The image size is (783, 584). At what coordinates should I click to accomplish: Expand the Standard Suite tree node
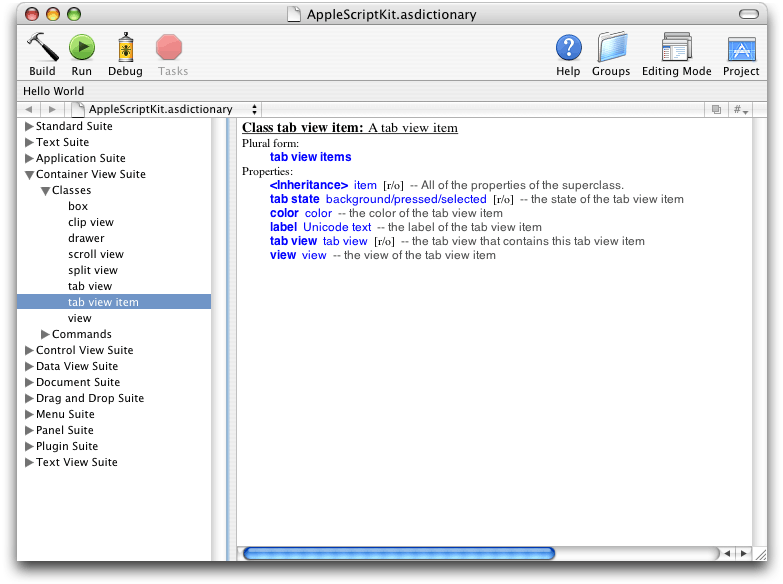click(29, 127)
